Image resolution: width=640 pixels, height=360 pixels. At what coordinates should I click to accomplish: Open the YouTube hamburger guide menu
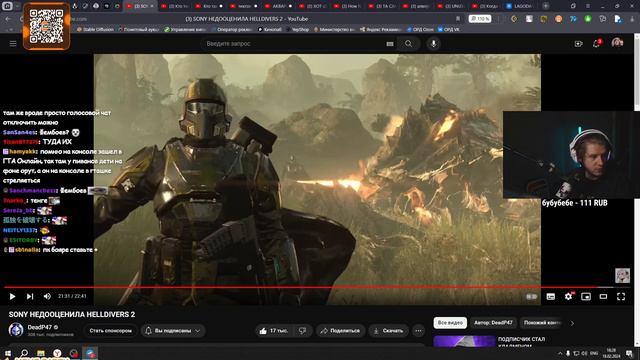[13, 43]
